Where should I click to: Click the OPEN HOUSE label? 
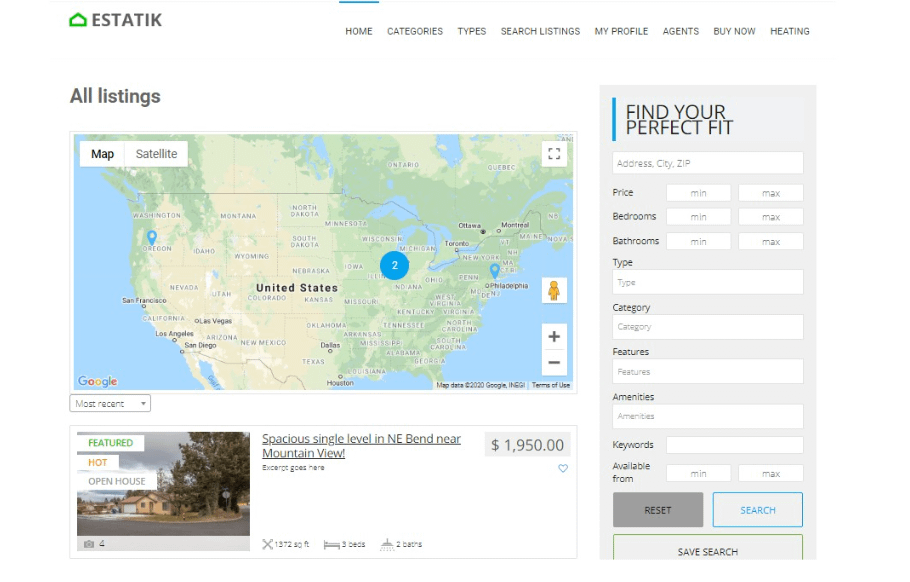click(x=117, y=482)
